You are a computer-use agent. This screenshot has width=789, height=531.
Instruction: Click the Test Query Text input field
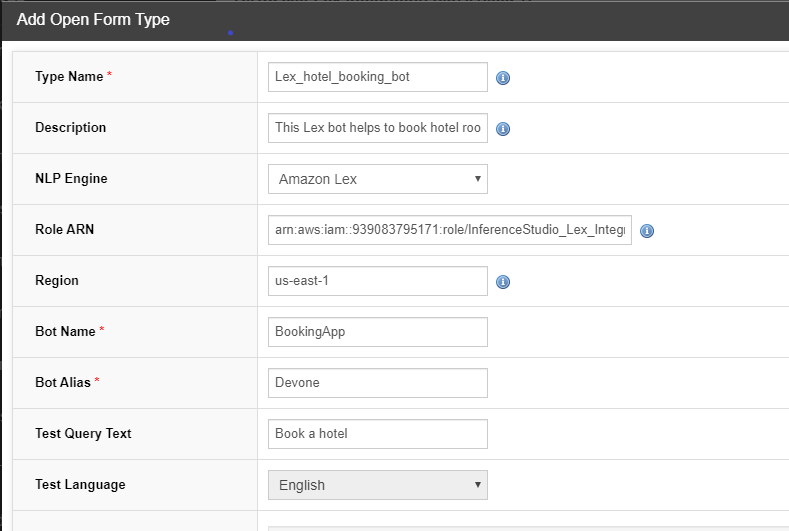point(378,434)
